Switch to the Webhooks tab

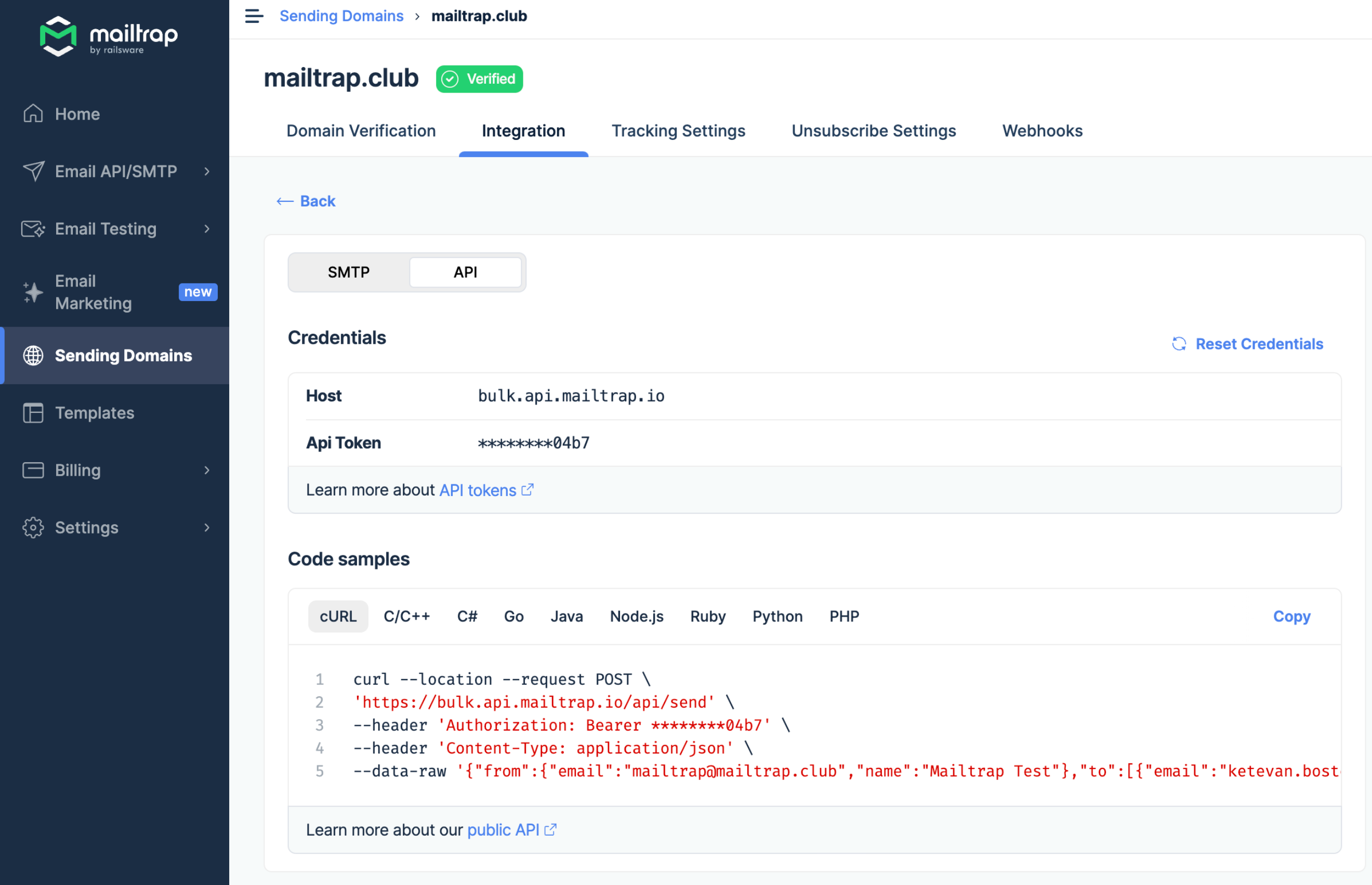point(1042,131)
